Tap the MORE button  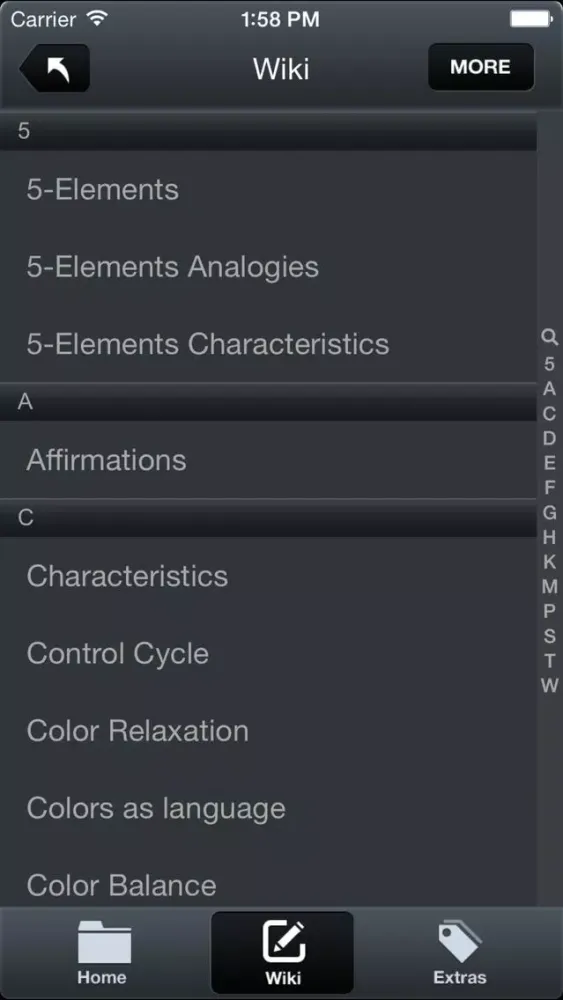(481, 67)
